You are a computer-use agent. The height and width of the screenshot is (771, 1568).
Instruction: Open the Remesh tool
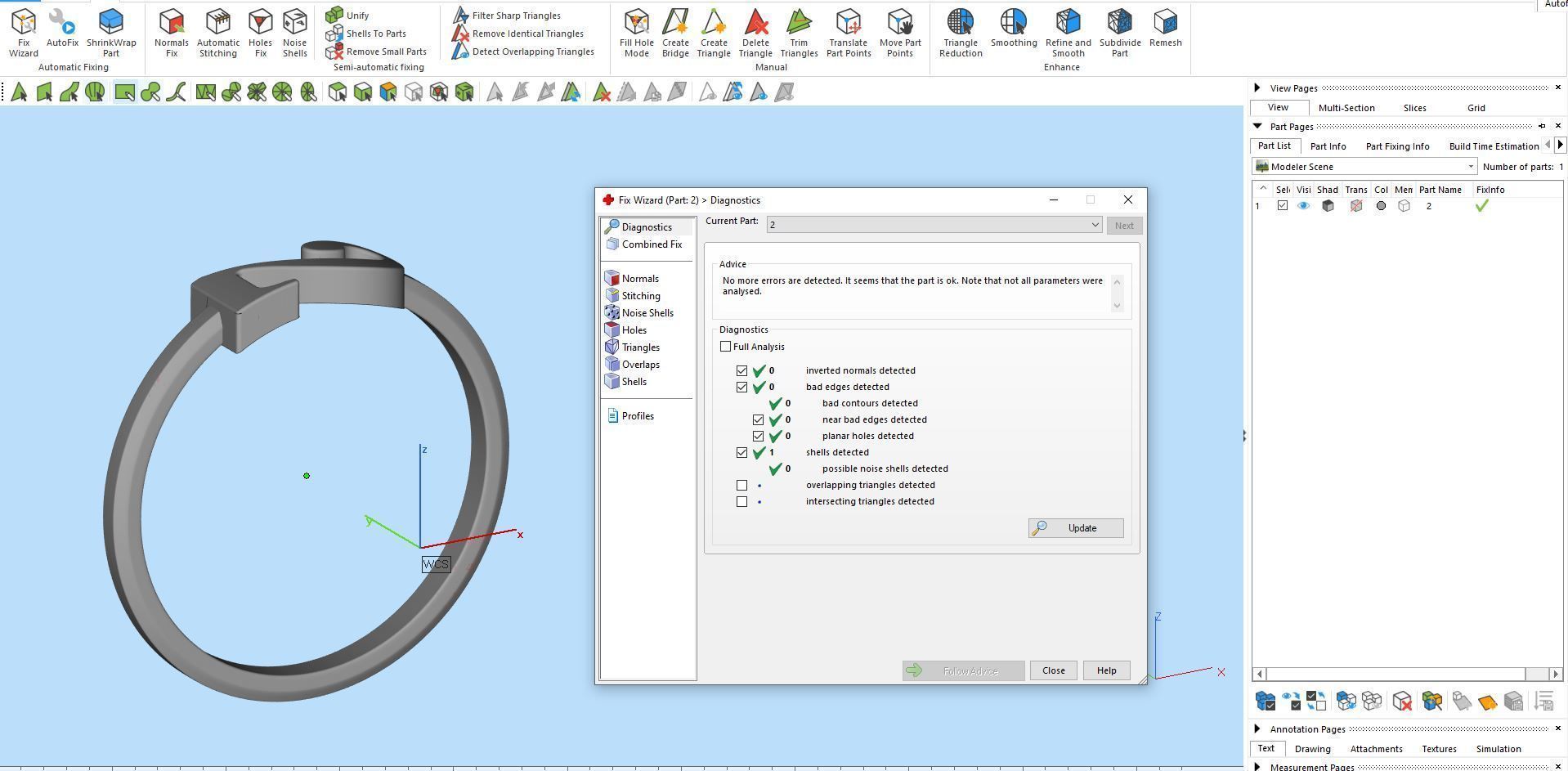point(1165,29)
